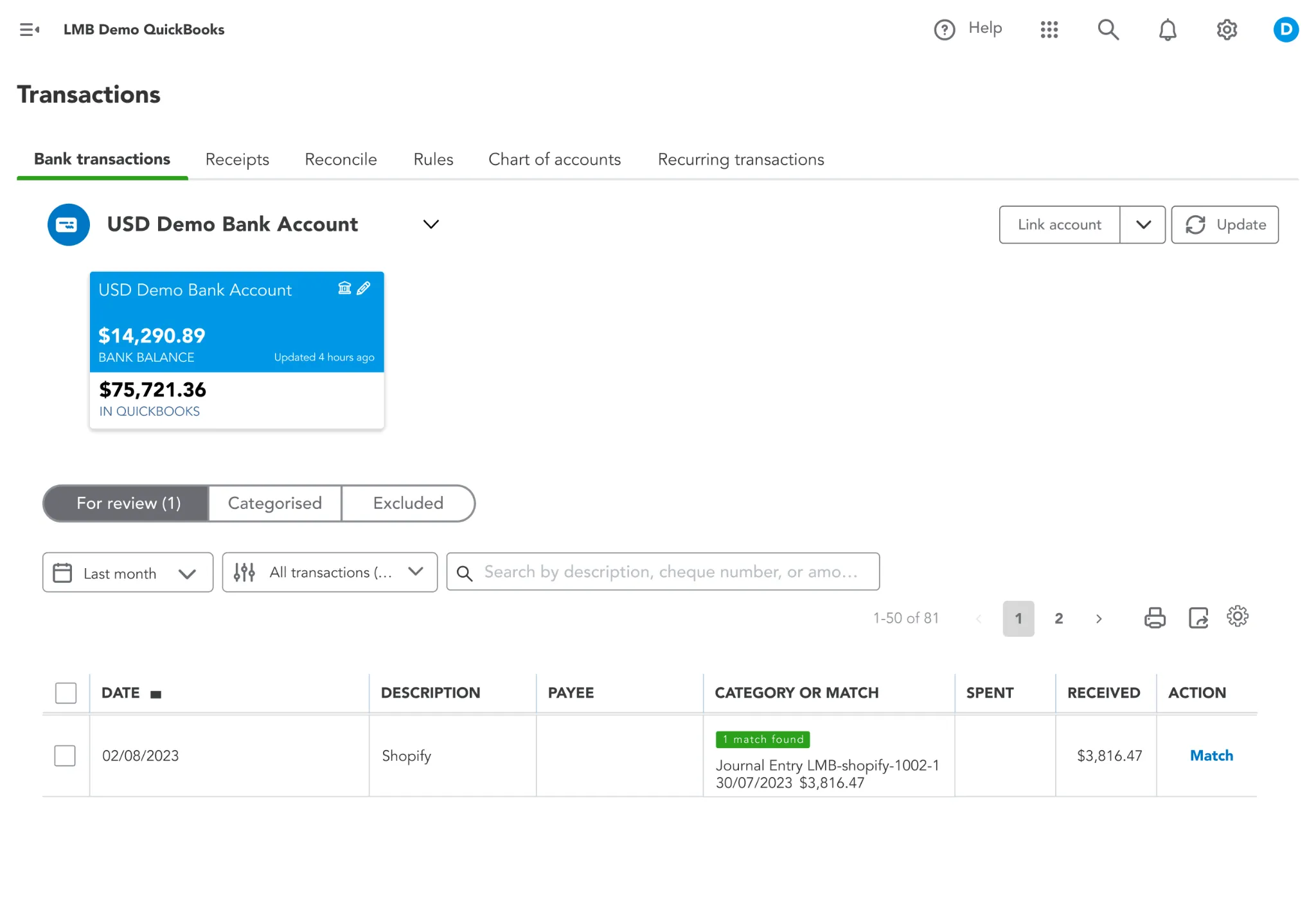Check the Shopify transaction row checkbox
The image size is (1316, 910).
(65, 755)
